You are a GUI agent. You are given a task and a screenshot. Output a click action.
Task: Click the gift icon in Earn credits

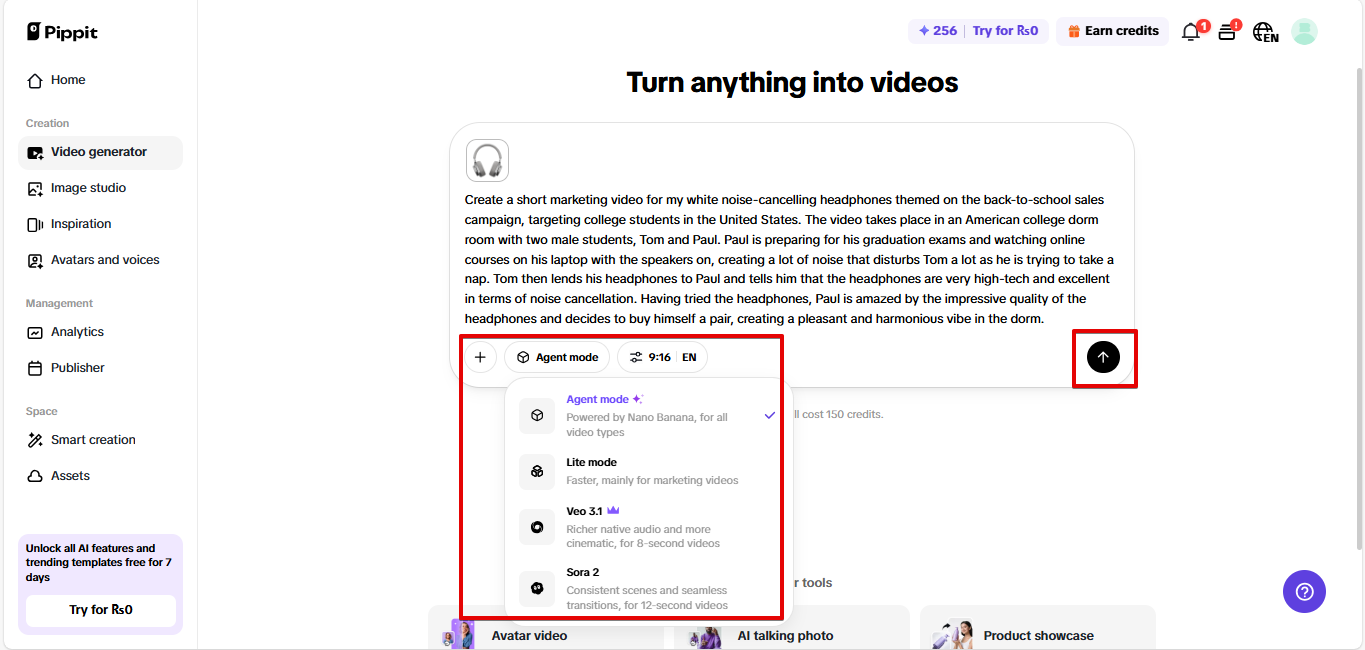tap(1074, 31)
